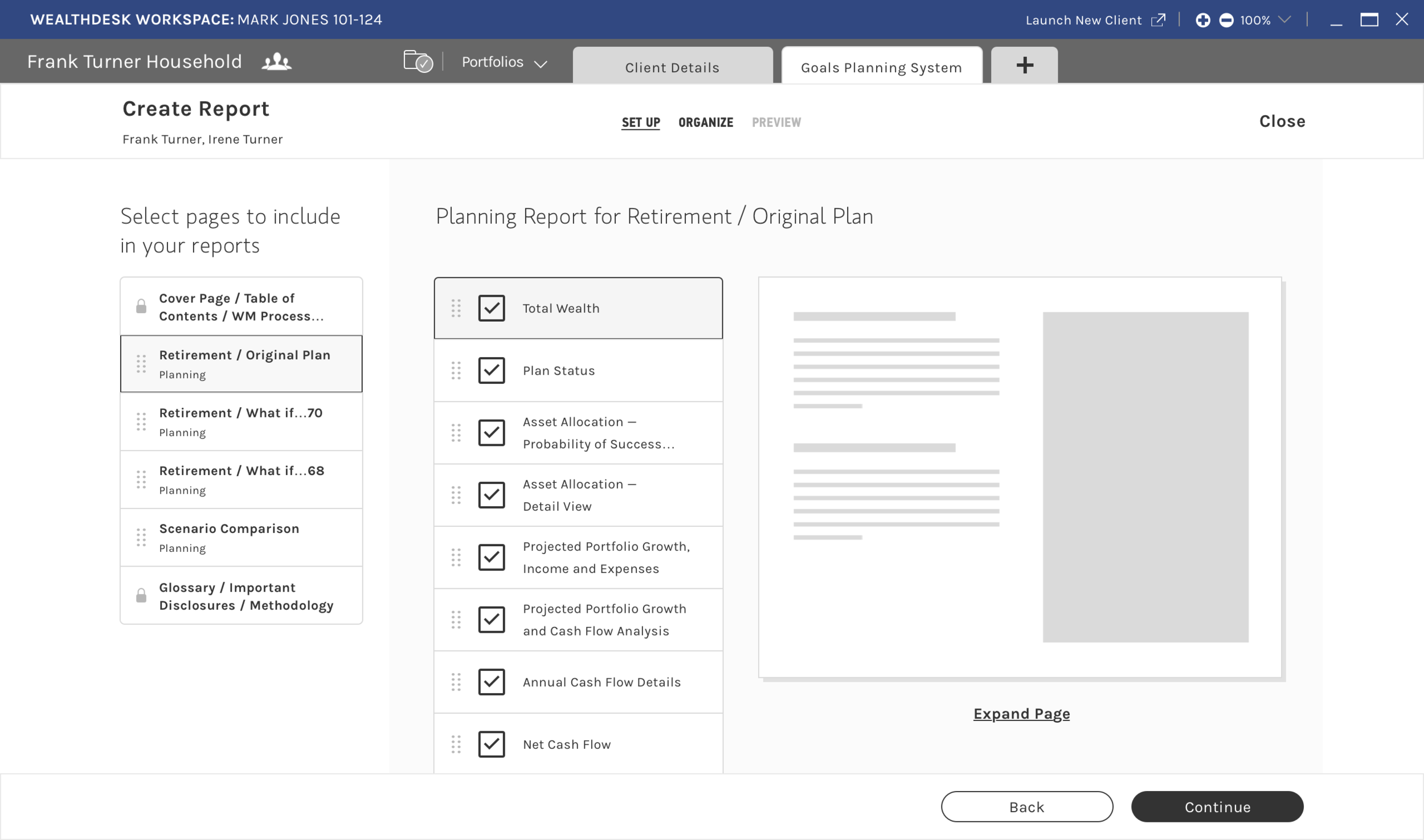This screenshot has height=840, width=1424.
Task: Click the zoom in plus icon
Action: (x=1202, y=21)
